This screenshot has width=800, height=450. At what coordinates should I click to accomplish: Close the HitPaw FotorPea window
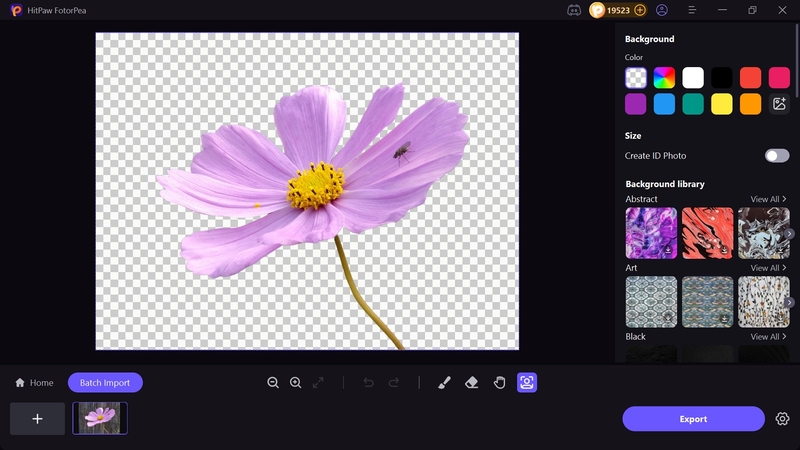pyautogui.click(x=782, y=10)
